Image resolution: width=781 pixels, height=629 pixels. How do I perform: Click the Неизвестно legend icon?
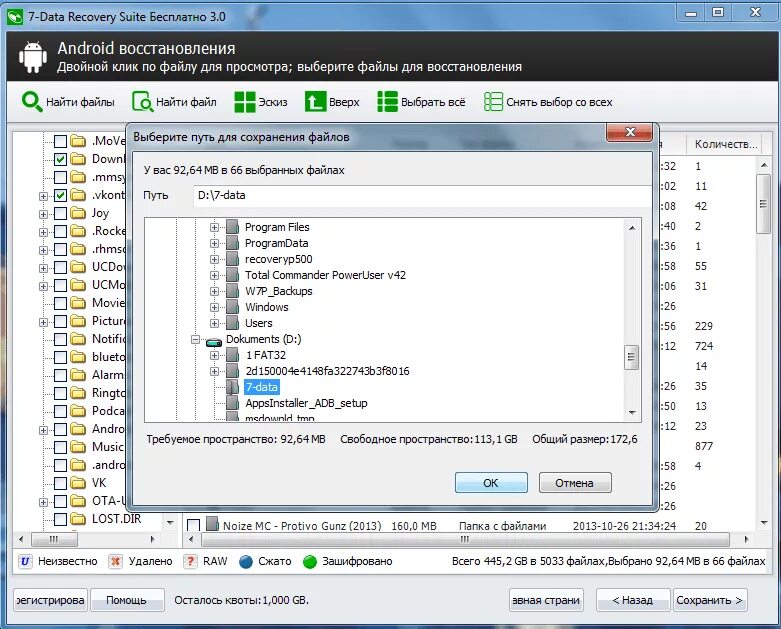coord(25,561)
